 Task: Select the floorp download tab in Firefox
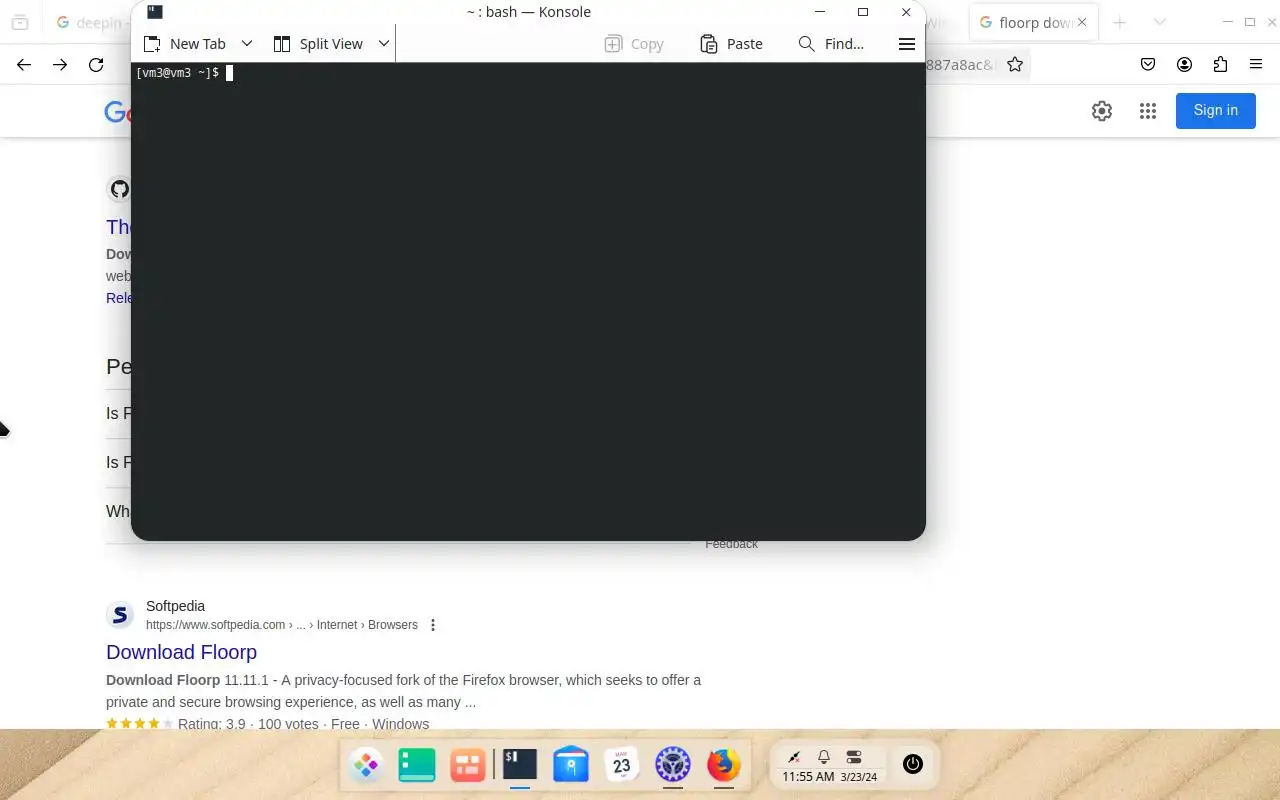point(1024,22)
